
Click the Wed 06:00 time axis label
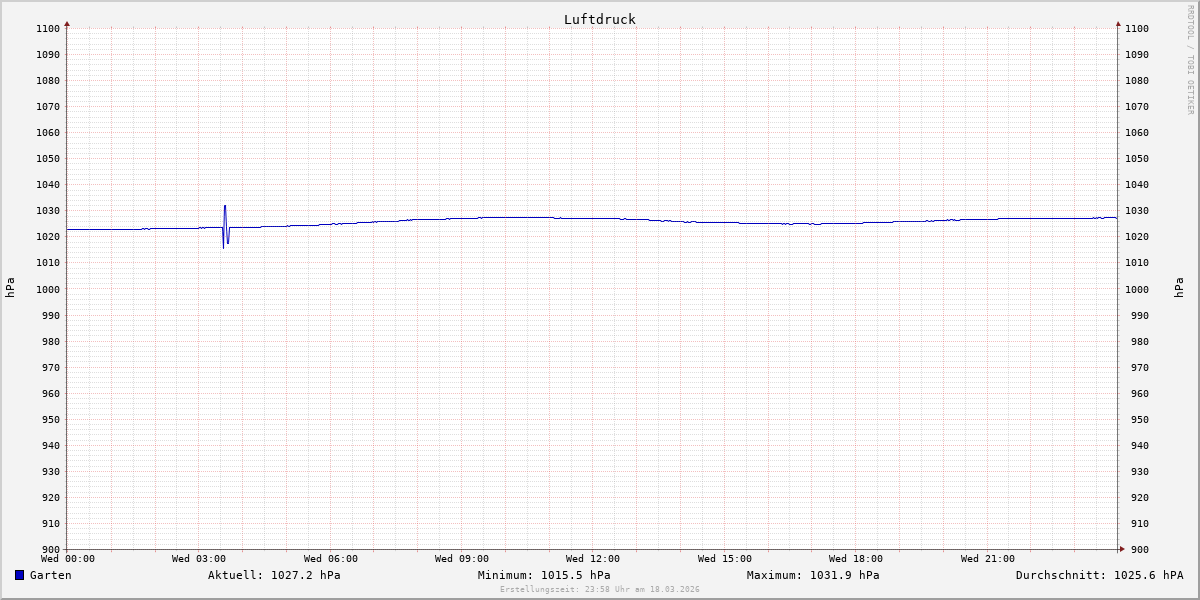click(330, 559)
